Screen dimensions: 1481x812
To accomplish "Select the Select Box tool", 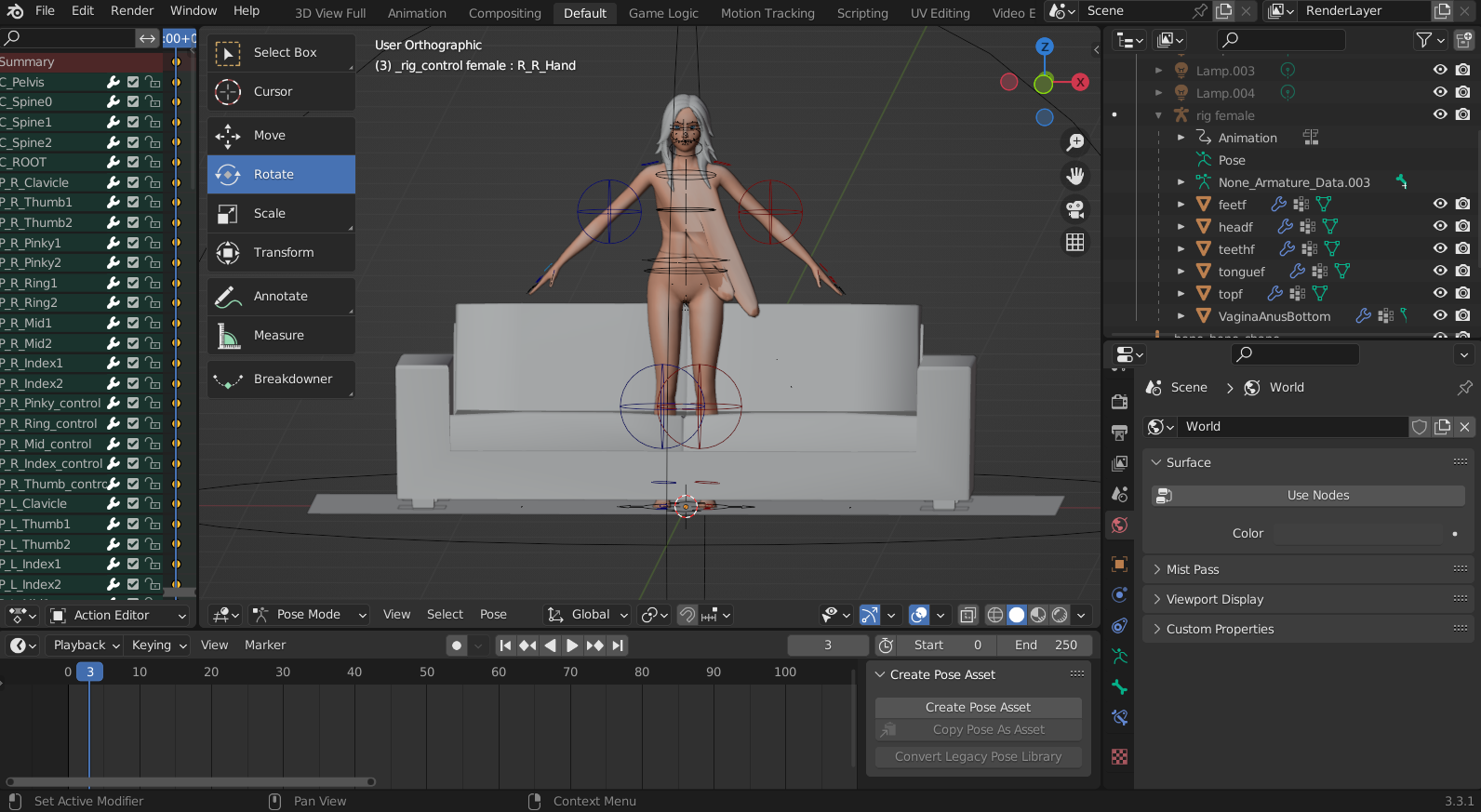I will [x=281, y=53].
